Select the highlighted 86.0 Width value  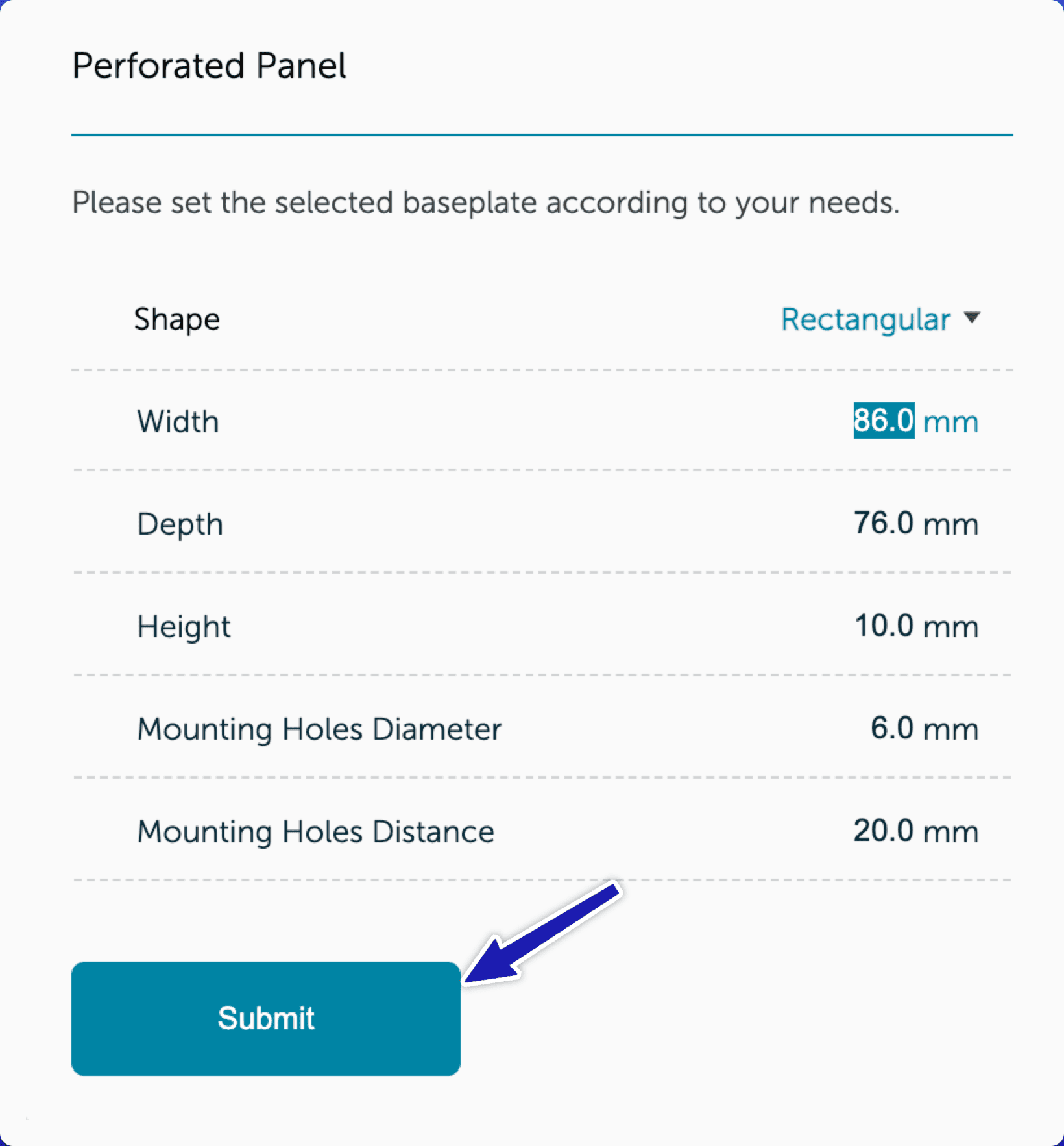point(883,421)
